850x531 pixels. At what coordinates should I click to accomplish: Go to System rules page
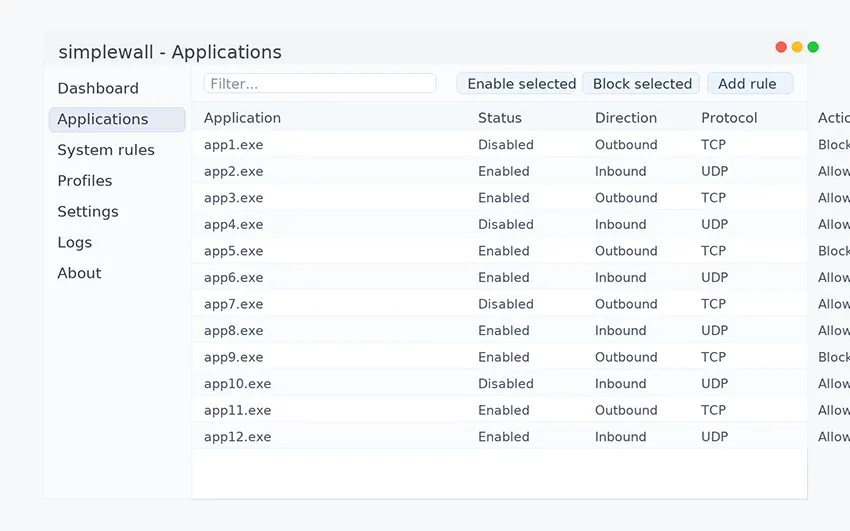(106, 151)
